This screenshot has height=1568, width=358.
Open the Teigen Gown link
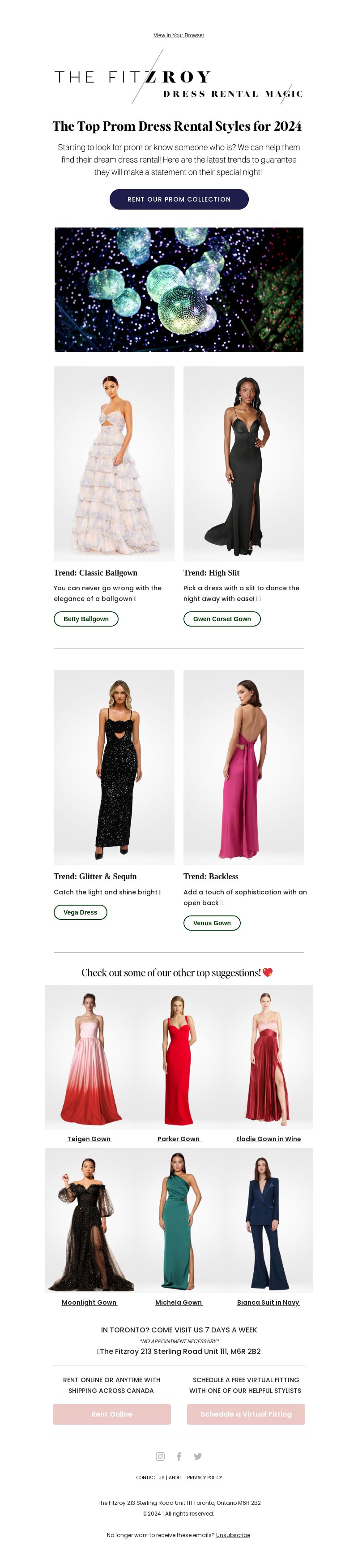(89, 1138)
